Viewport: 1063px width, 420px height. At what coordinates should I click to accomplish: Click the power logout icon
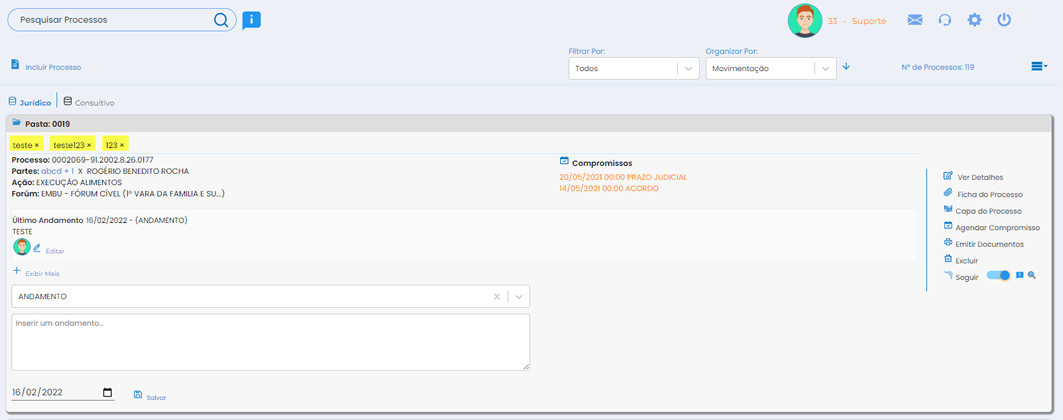[1004, 20]
